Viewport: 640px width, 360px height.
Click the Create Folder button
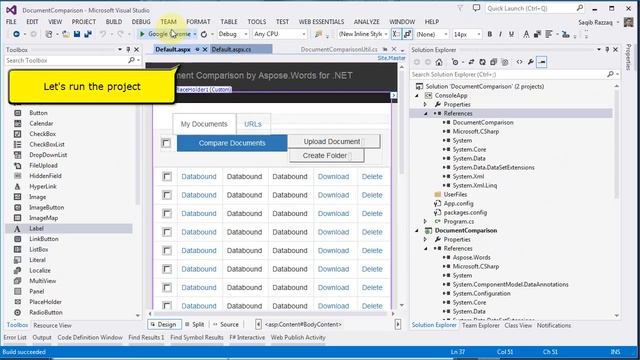[x=327, y=156]
